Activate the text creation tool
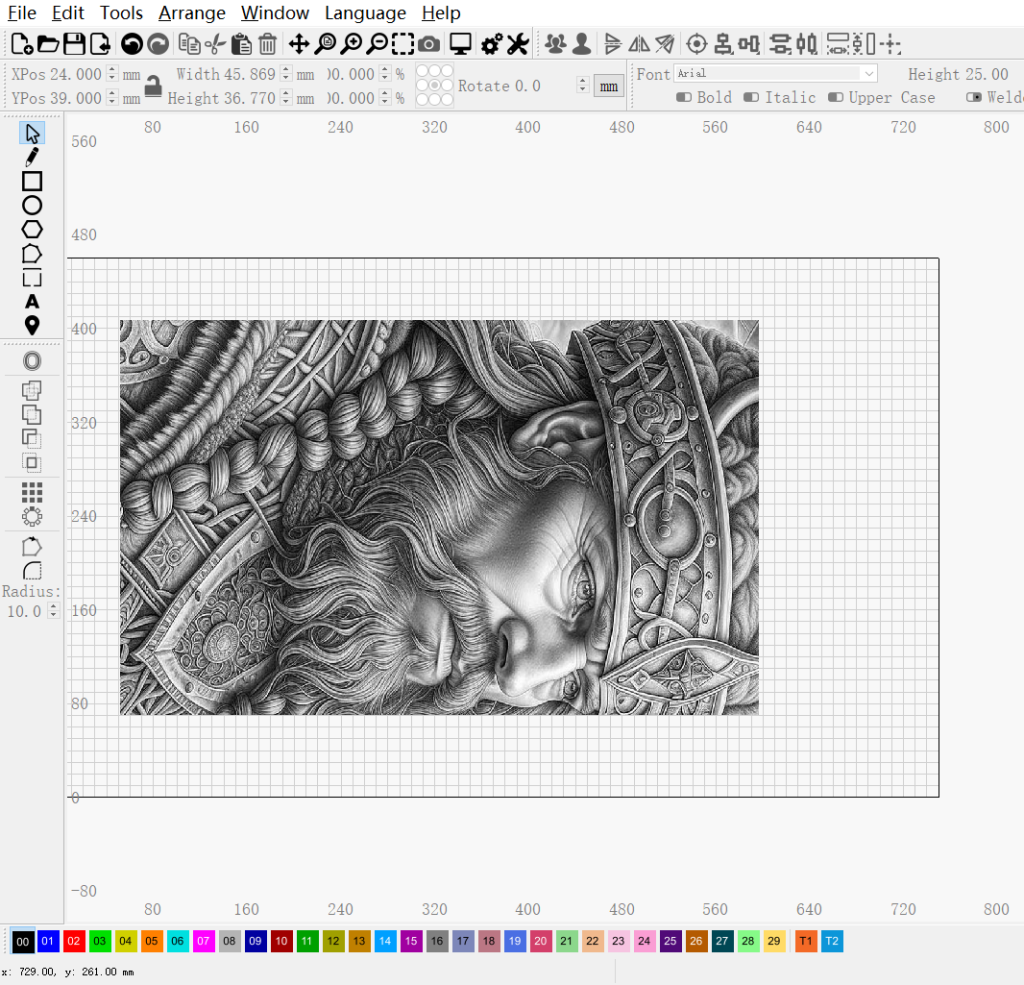Image resolution: width=1024 pixels, height=985 pixels. click(32, 302)
